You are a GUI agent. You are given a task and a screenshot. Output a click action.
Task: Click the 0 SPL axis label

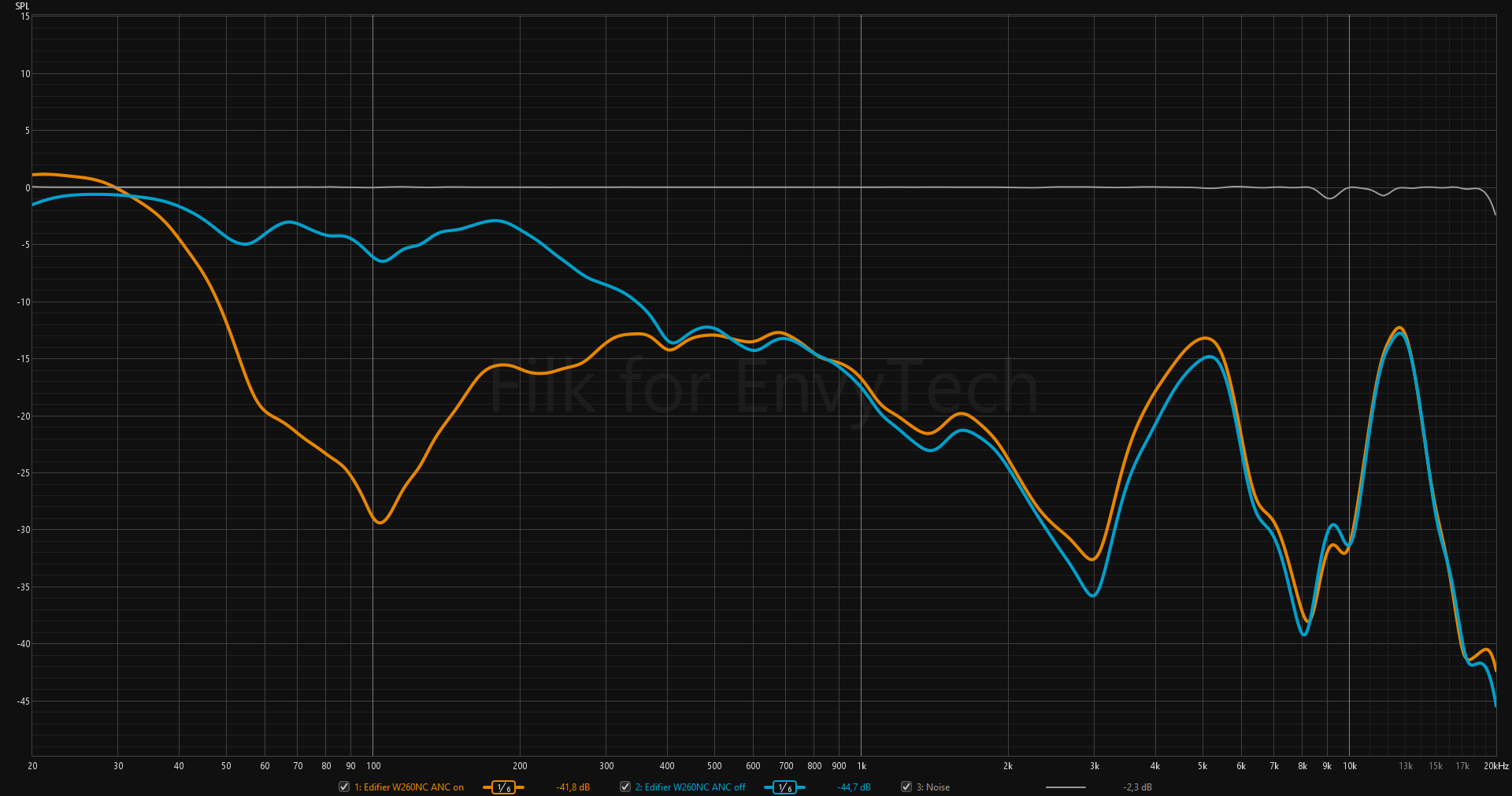[28, 188]
